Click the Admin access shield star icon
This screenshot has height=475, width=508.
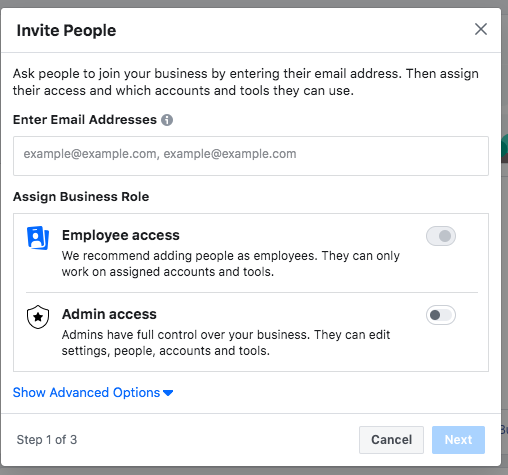[x=38, y=317]
